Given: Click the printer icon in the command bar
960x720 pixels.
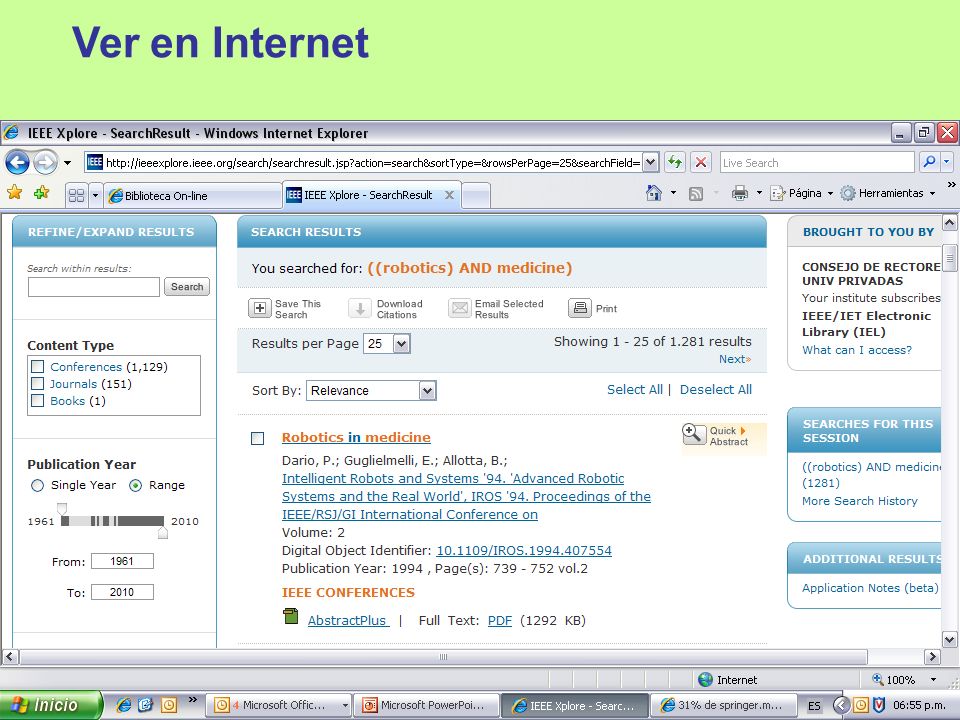Looking at the screenshot, I should coord(740,193).
